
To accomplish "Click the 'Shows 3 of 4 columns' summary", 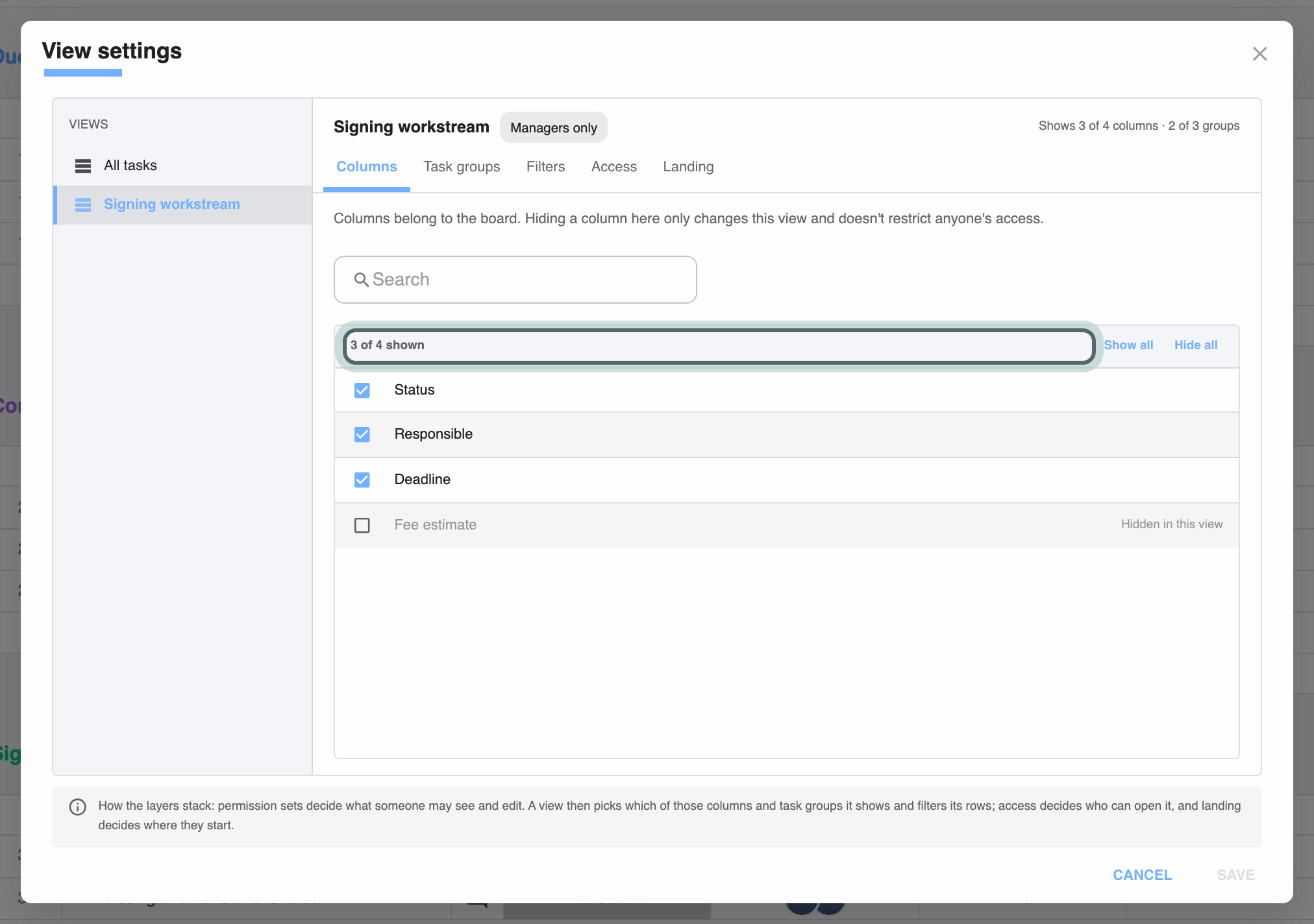I will click(x=1139, y=126).
